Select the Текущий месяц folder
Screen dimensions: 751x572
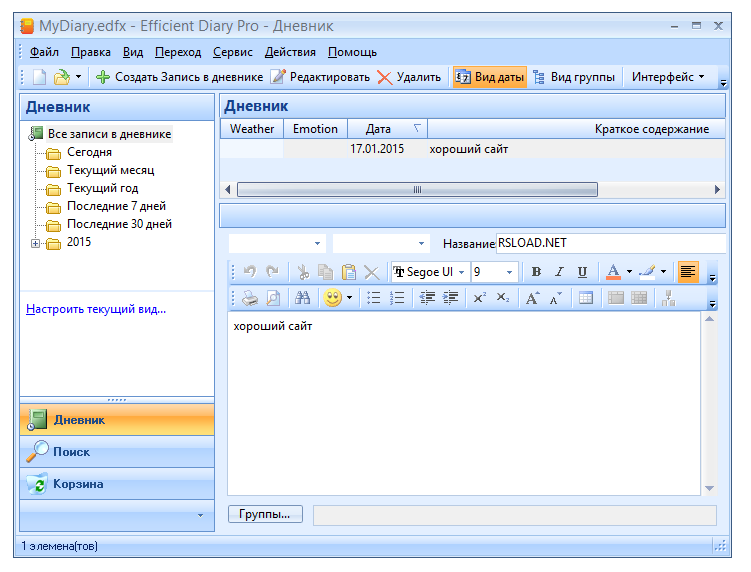[x=111, y=170]
